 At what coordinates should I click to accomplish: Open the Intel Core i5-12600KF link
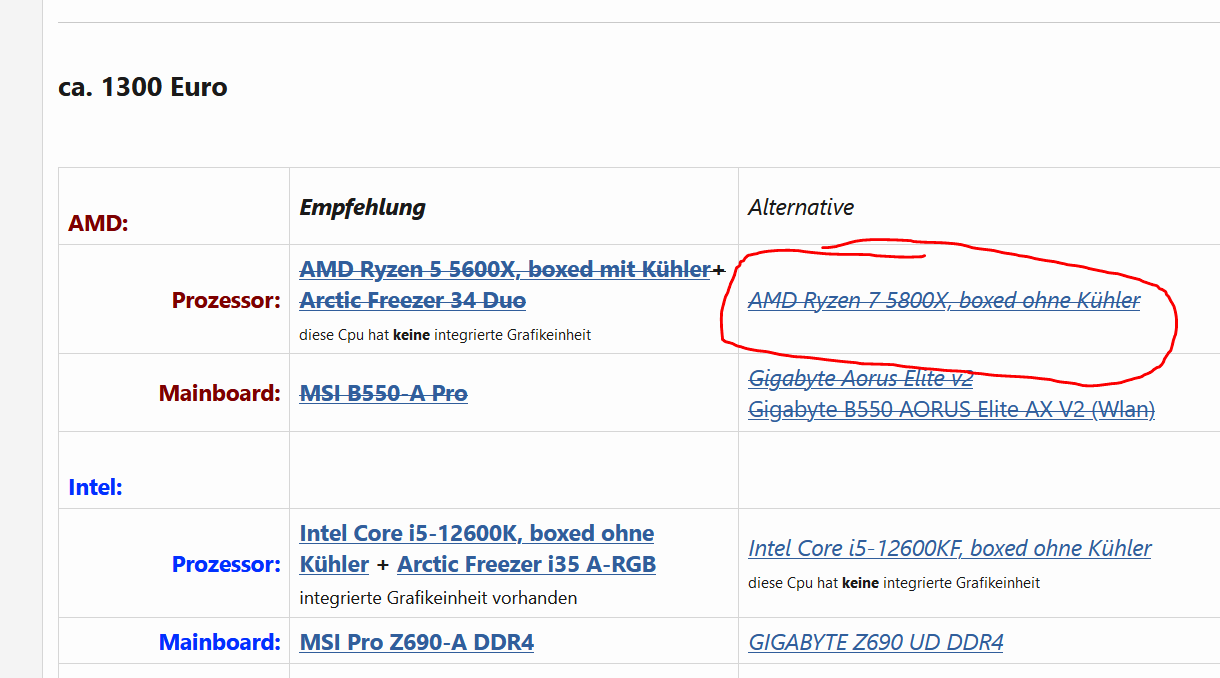(950, 548)
